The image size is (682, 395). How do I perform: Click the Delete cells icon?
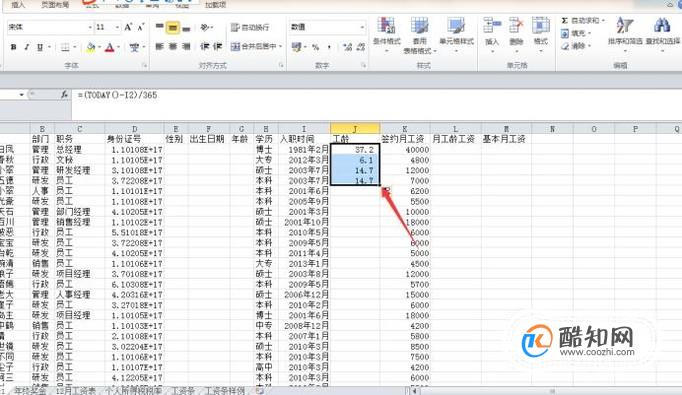tap(516, 26)
